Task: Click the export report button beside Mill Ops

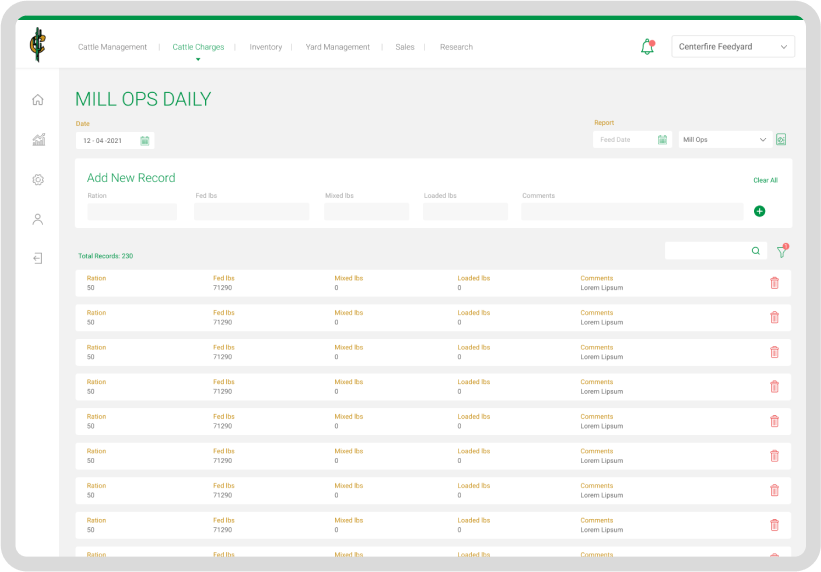Action: 781,140
